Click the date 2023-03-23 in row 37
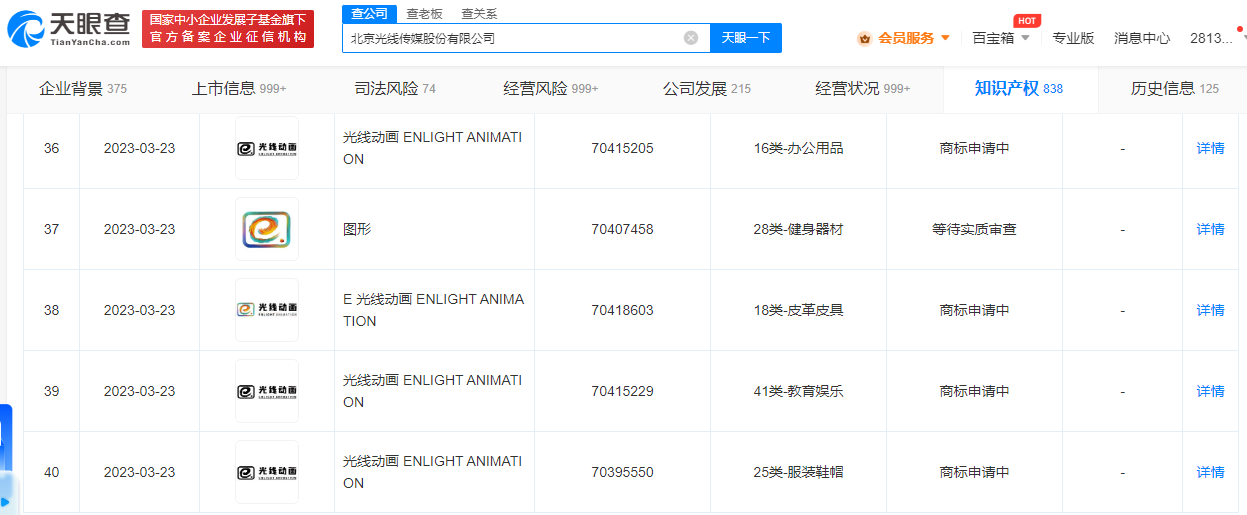 pyautogui.click(x=139, y=229)
